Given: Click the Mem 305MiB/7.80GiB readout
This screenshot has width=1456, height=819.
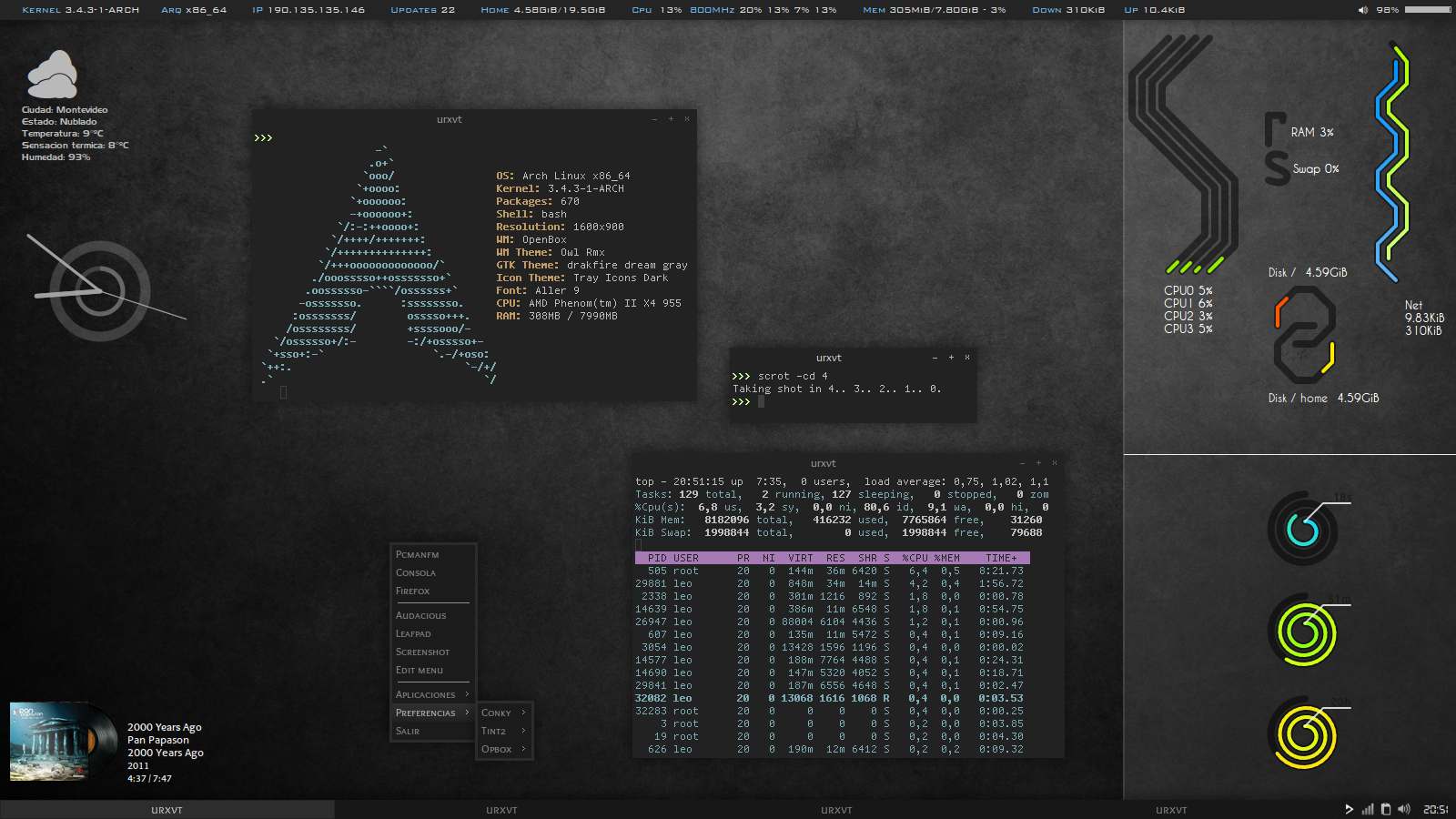Looking at the screenshot, I should point(935,10).
